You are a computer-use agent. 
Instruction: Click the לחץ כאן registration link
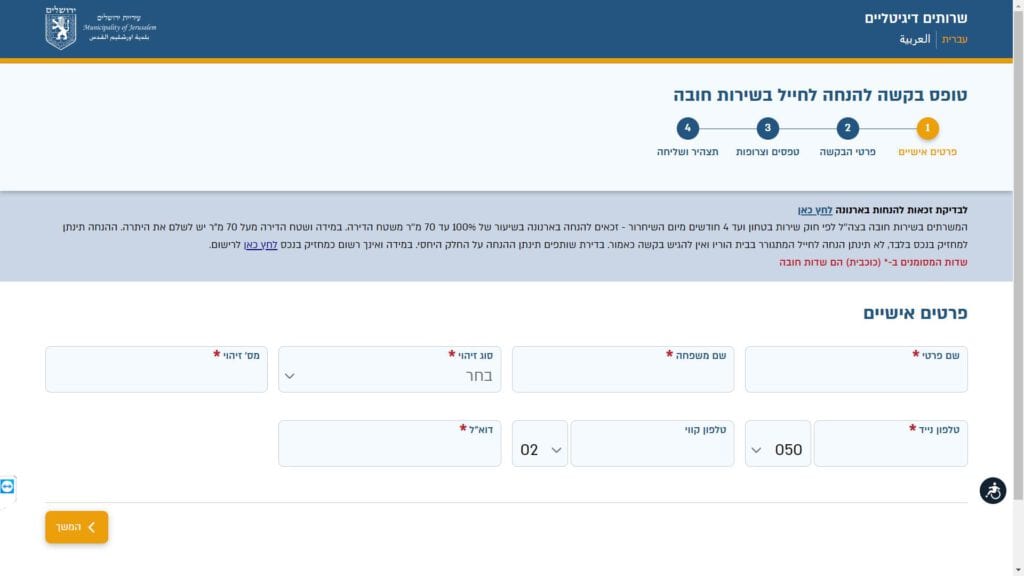(x=262, y=244)
